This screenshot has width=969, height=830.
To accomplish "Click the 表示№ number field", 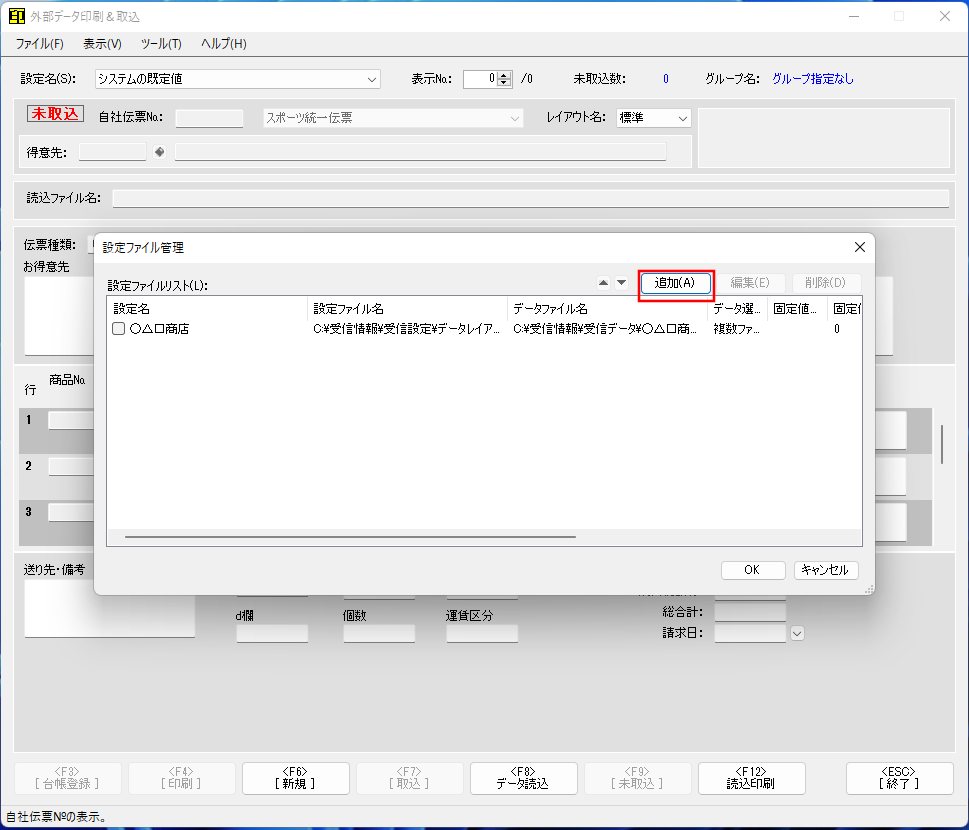I will pyautogui.click(x=481, y=79).
